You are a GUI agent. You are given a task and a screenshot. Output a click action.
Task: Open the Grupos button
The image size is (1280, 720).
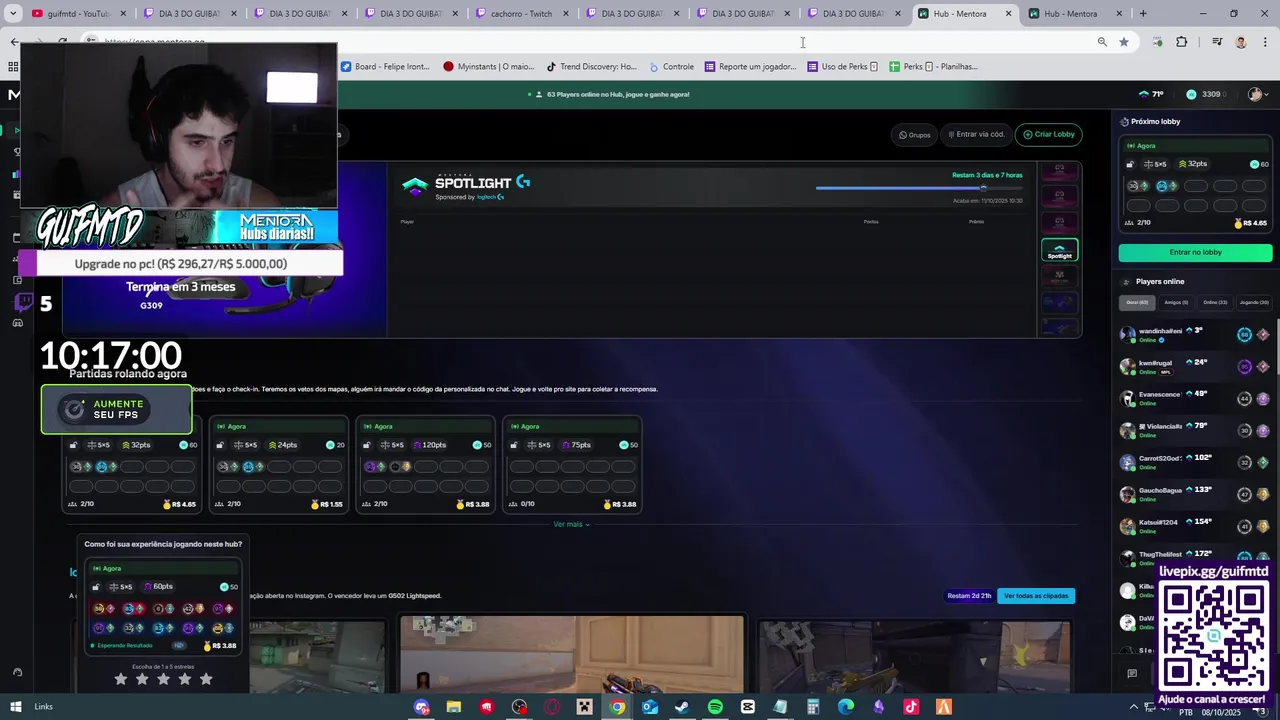[914, 134]
